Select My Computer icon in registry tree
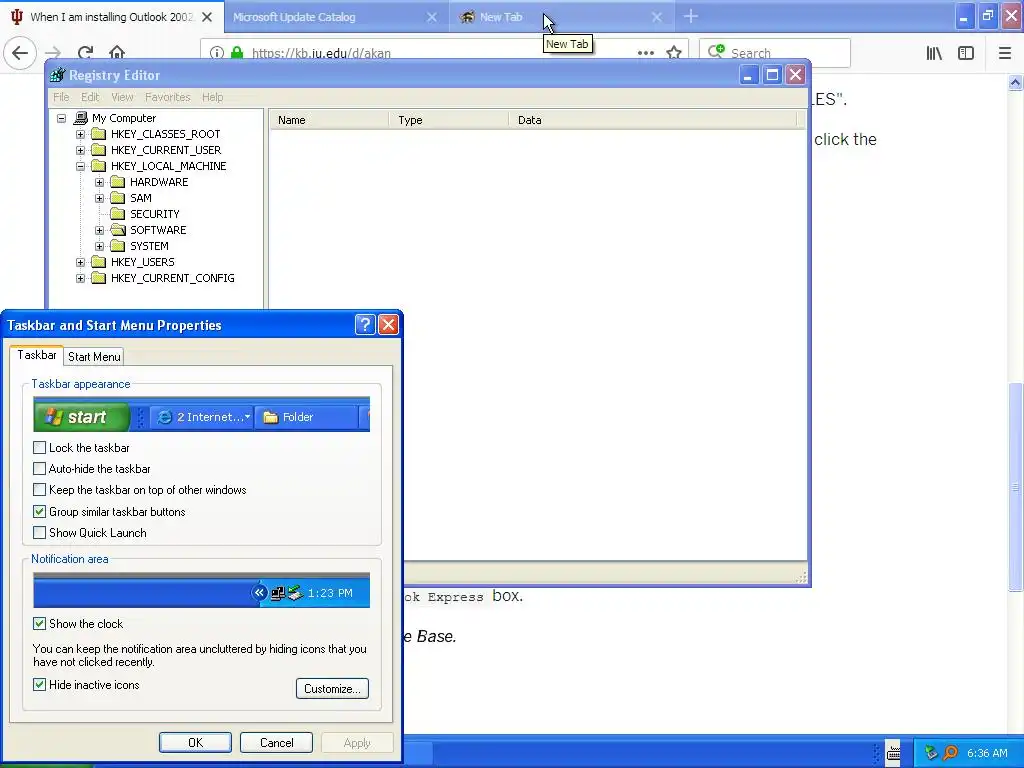 [x=80, y=118]
